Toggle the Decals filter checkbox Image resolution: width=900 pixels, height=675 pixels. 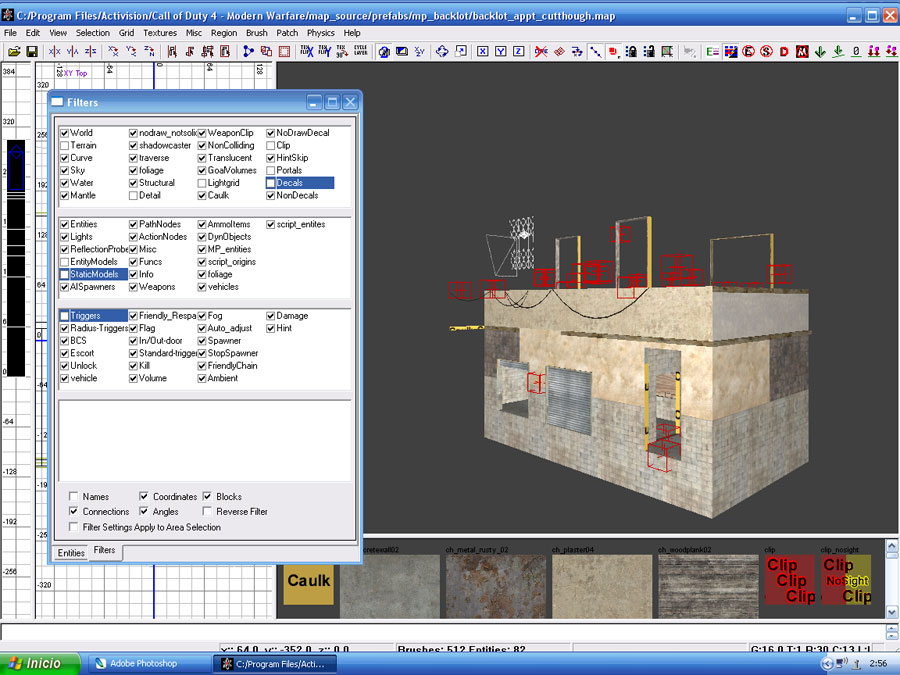pos(271,183)
